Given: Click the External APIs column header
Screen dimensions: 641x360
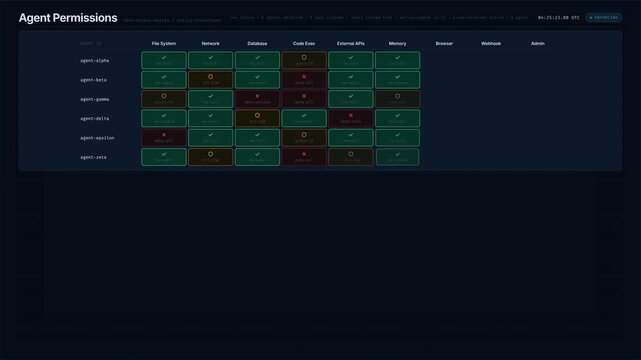Looking at the screenshot, I should (x=351, y=43).
